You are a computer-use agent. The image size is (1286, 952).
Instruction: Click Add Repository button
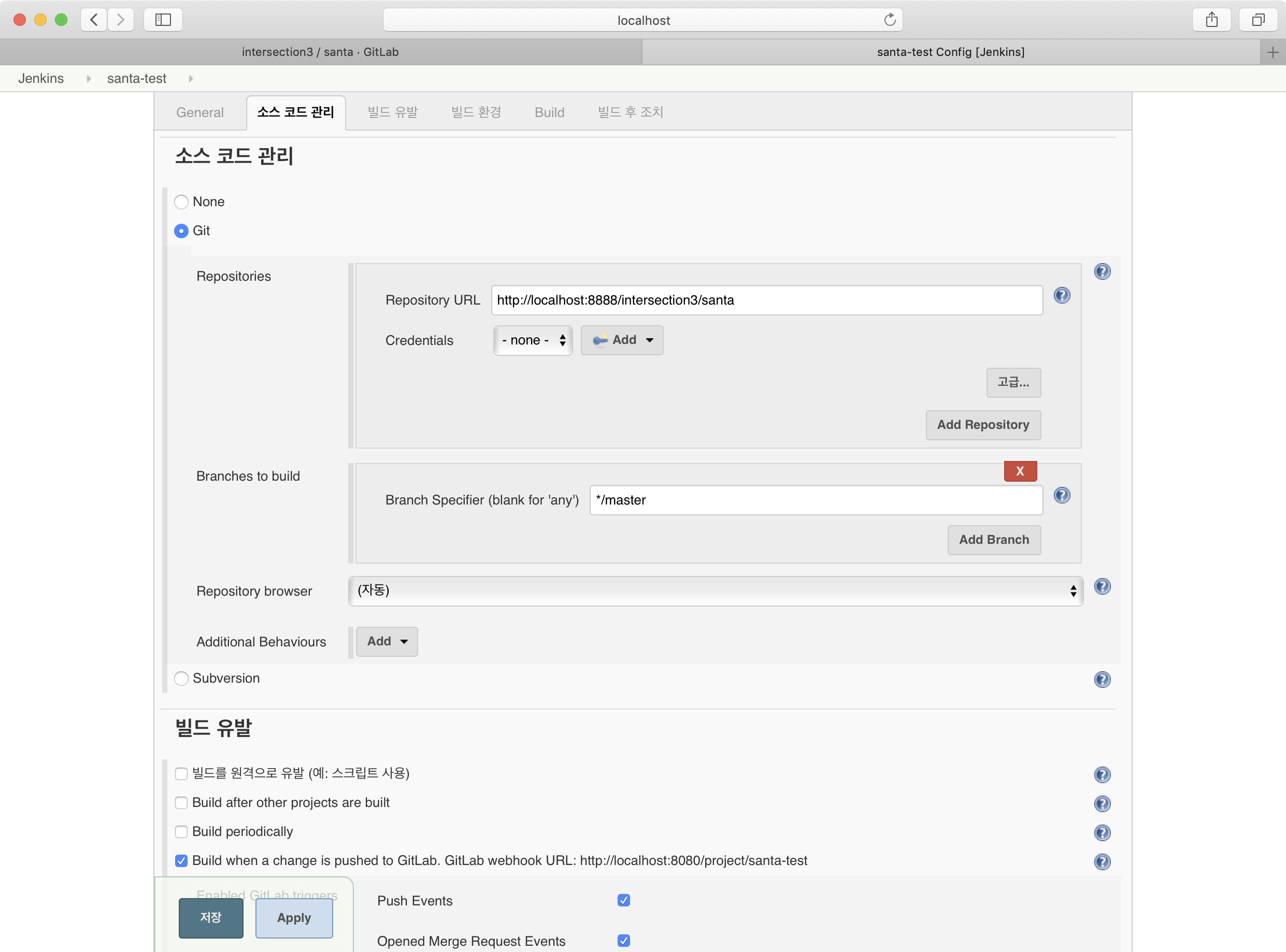983,425
